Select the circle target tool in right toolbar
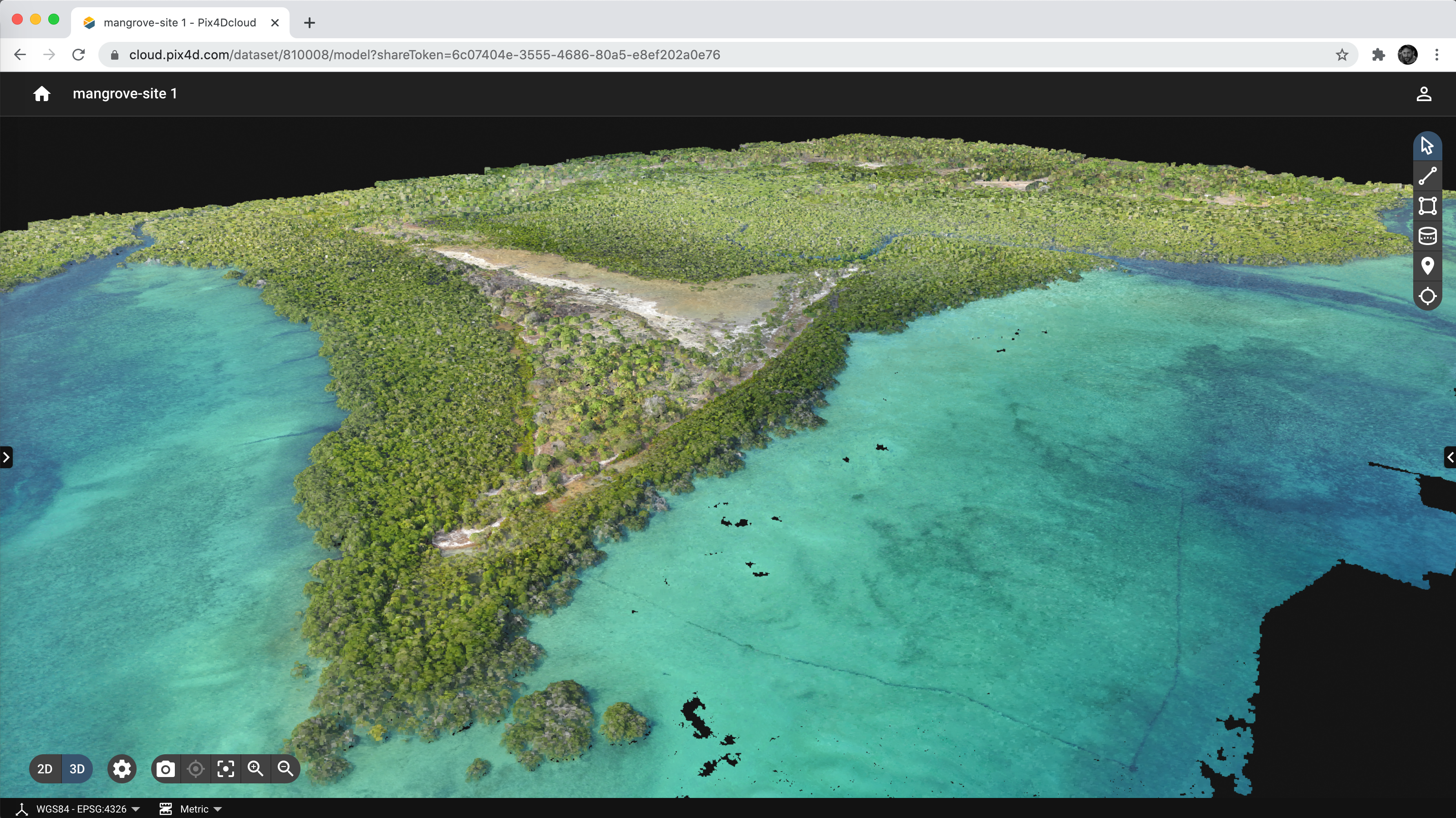 point(1427,296)
